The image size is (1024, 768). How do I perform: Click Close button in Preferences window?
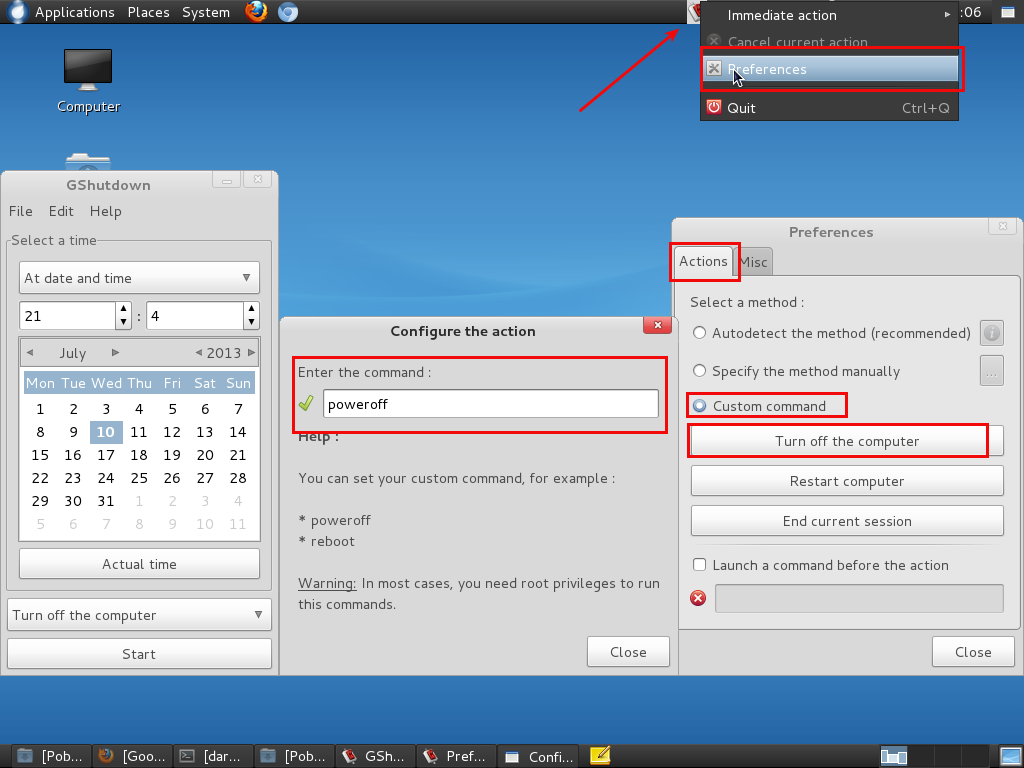pos(973,652)
